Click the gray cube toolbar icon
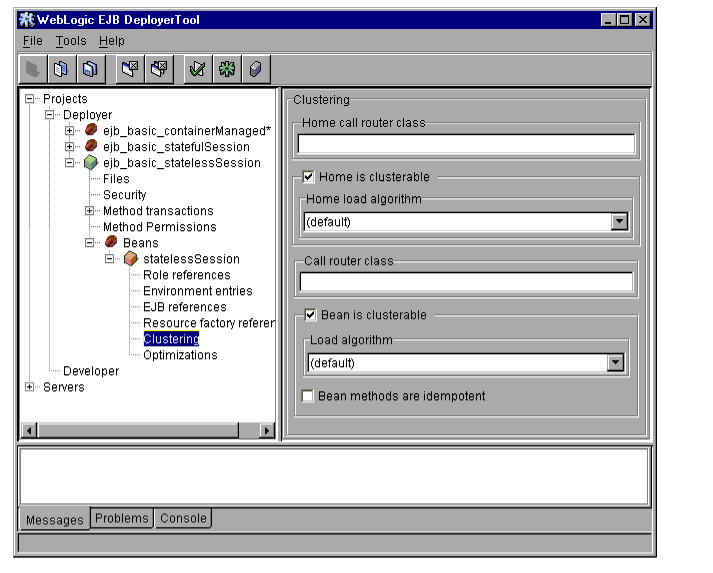 (256, 70)
